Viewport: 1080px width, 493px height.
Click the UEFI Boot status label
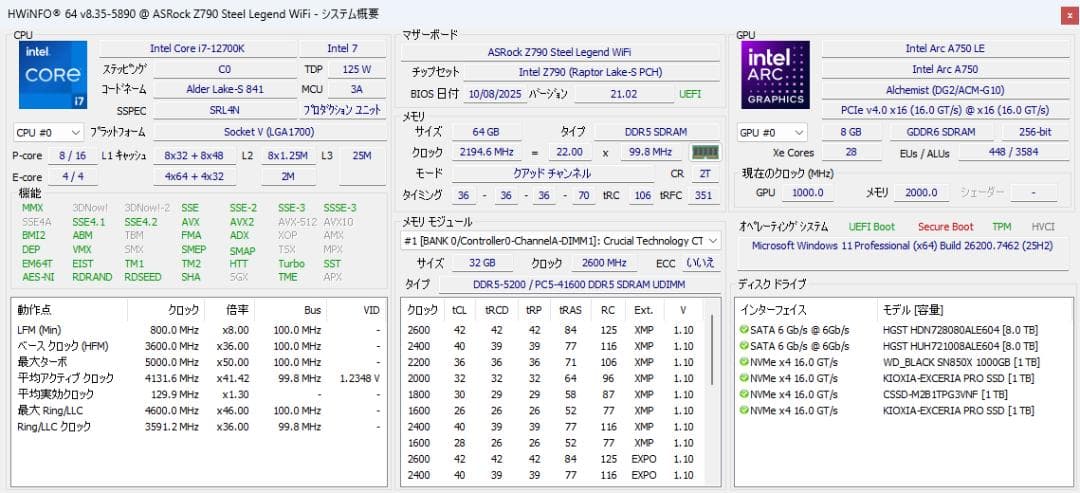[871, 227]
